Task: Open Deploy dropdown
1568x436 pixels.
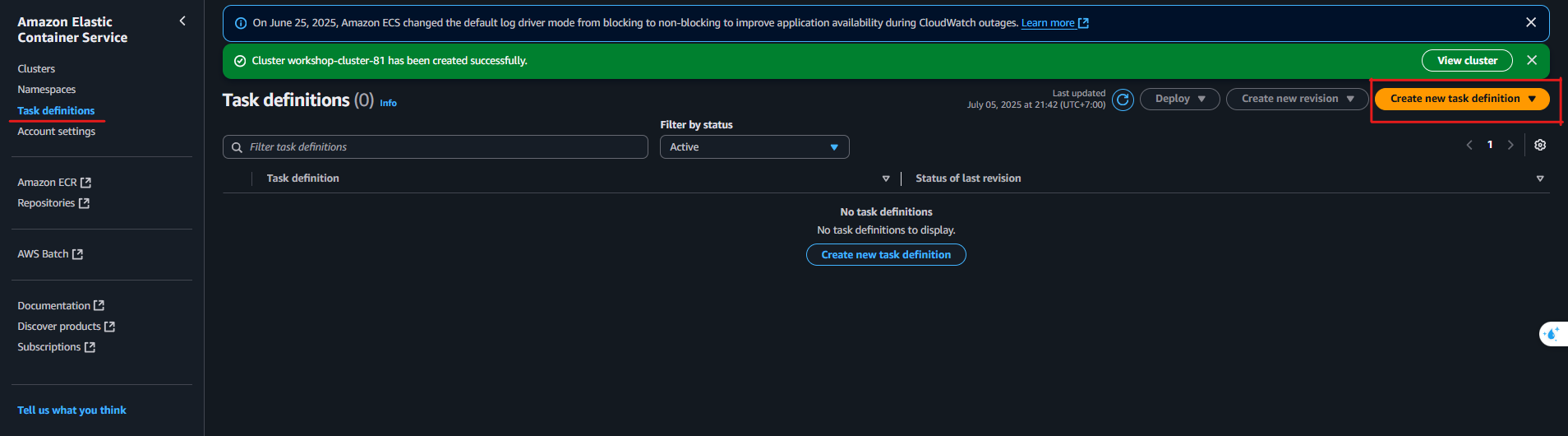Action: (1179, 99)
